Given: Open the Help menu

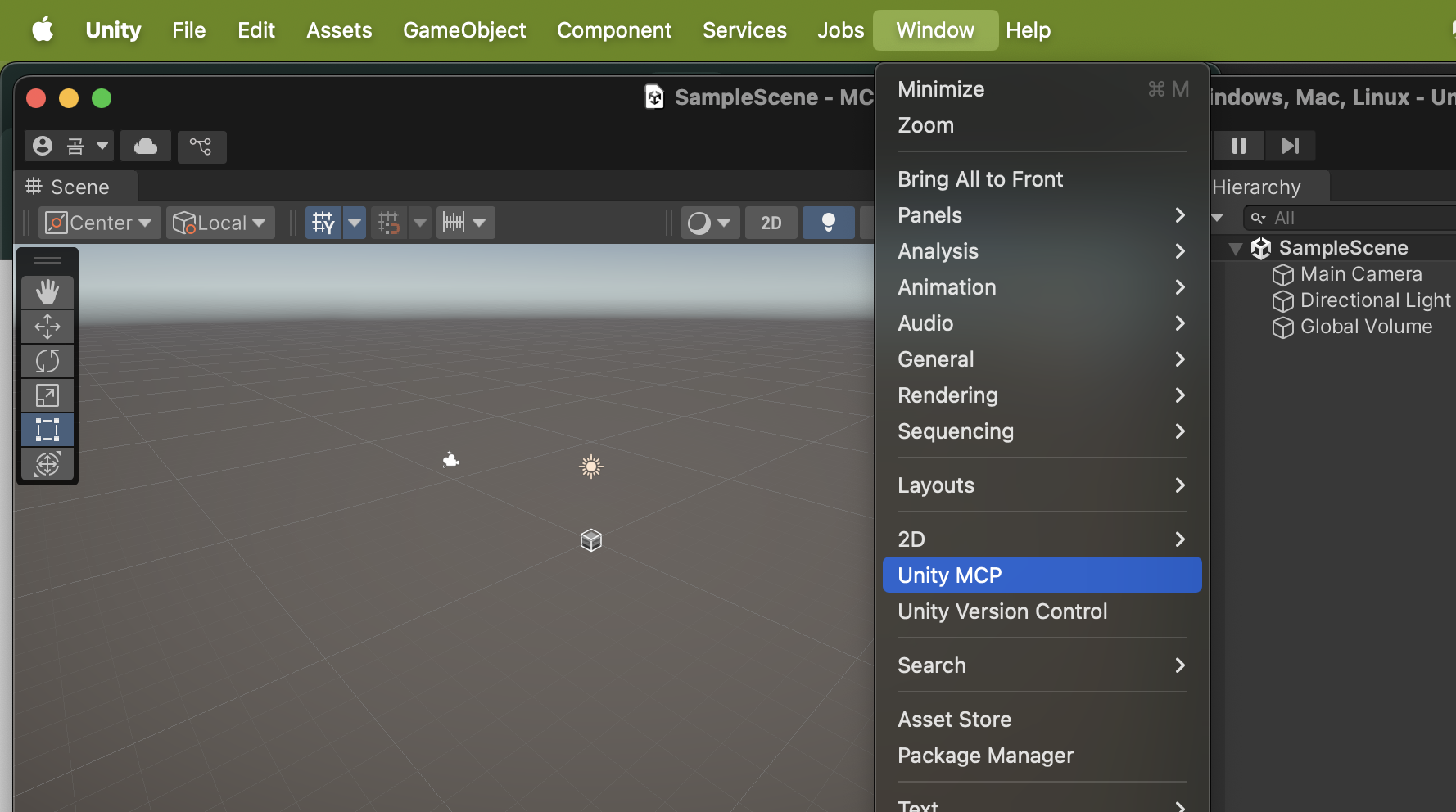Looking at the screenshot, I should point(1029,30).
